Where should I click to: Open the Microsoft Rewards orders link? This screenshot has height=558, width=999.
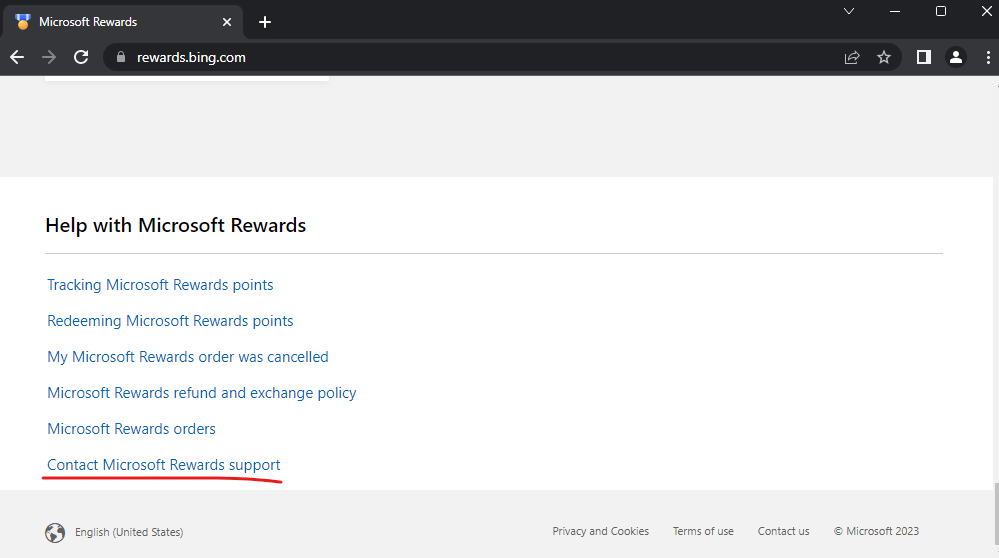pos(131,429)
